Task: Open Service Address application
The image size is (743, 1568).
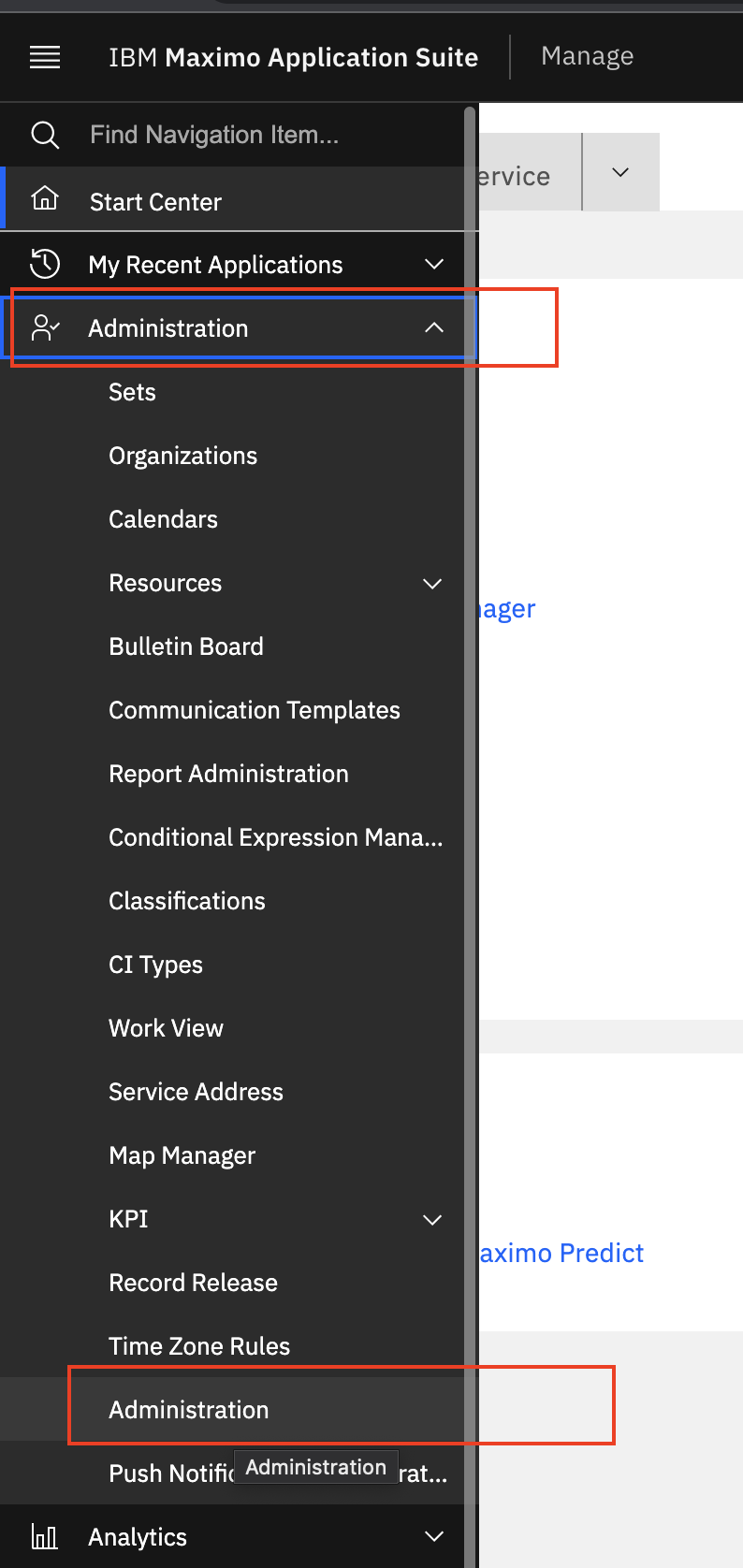Action: 196,1092
